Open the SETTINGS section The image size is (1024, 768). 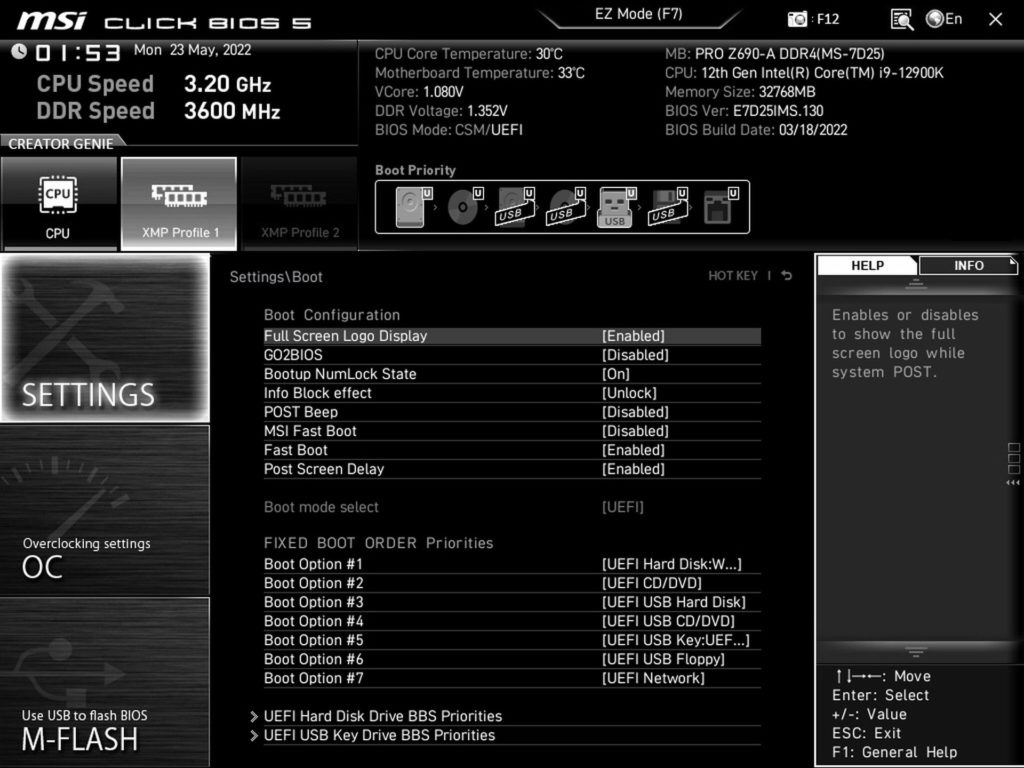pos(105,338)
